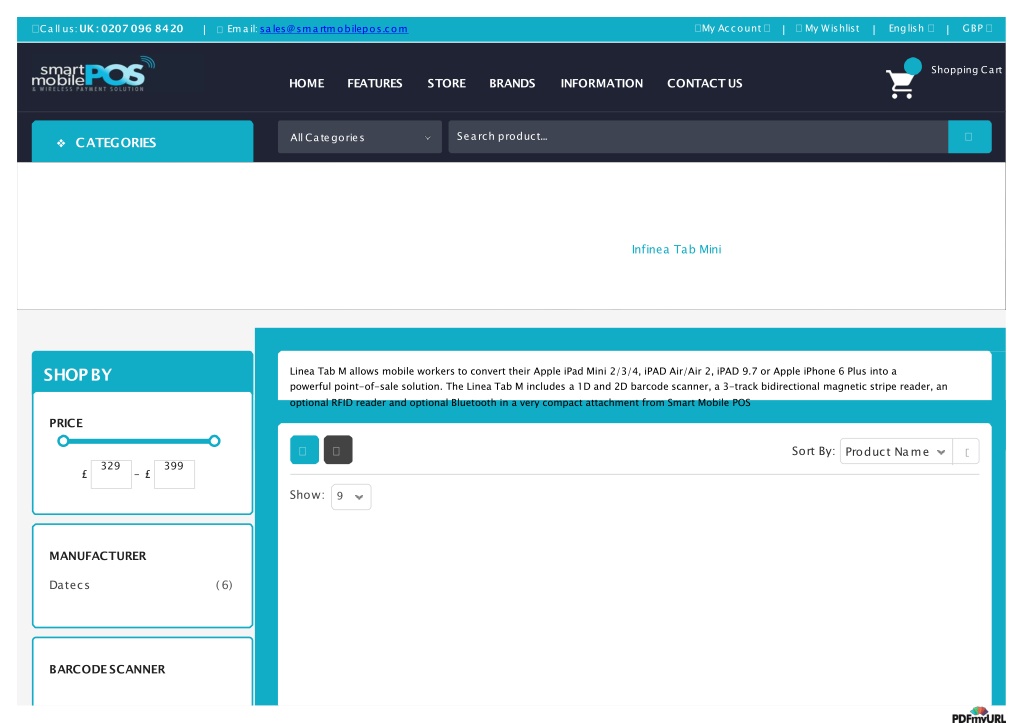Switch to list view

338,450
